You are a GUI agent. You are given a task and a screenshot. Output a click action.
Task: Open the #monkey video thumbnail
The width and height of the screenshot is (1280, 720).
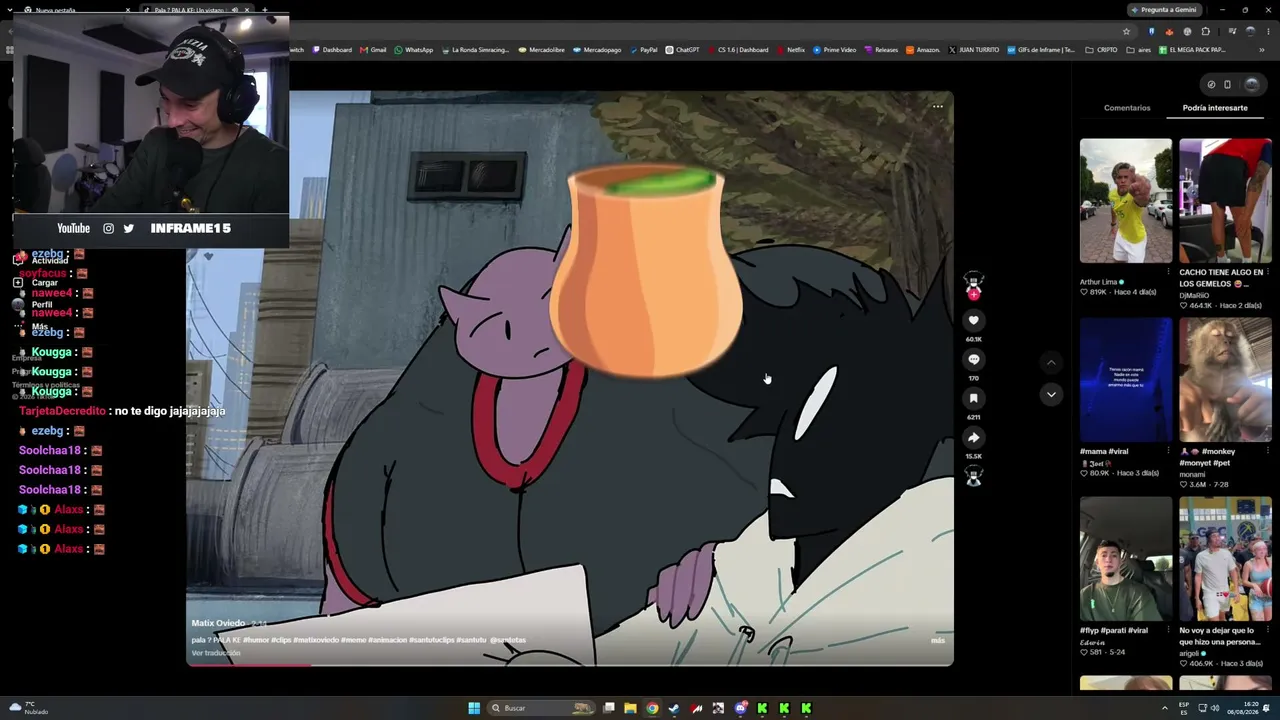pos(1225,380)
